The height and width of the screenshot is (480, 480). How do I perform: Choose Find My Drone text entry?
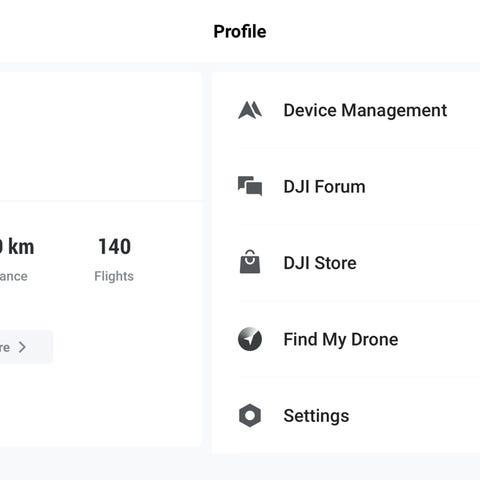(x=341, y=339)
